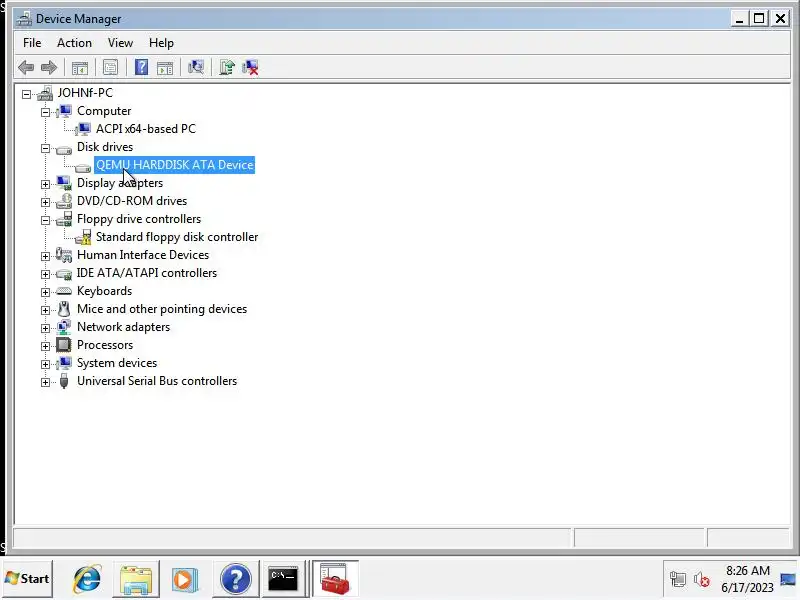Collapse the Computer category
The width and height of the screenshot is (800, 600).
pyautogui.click(x=45, y=112)
